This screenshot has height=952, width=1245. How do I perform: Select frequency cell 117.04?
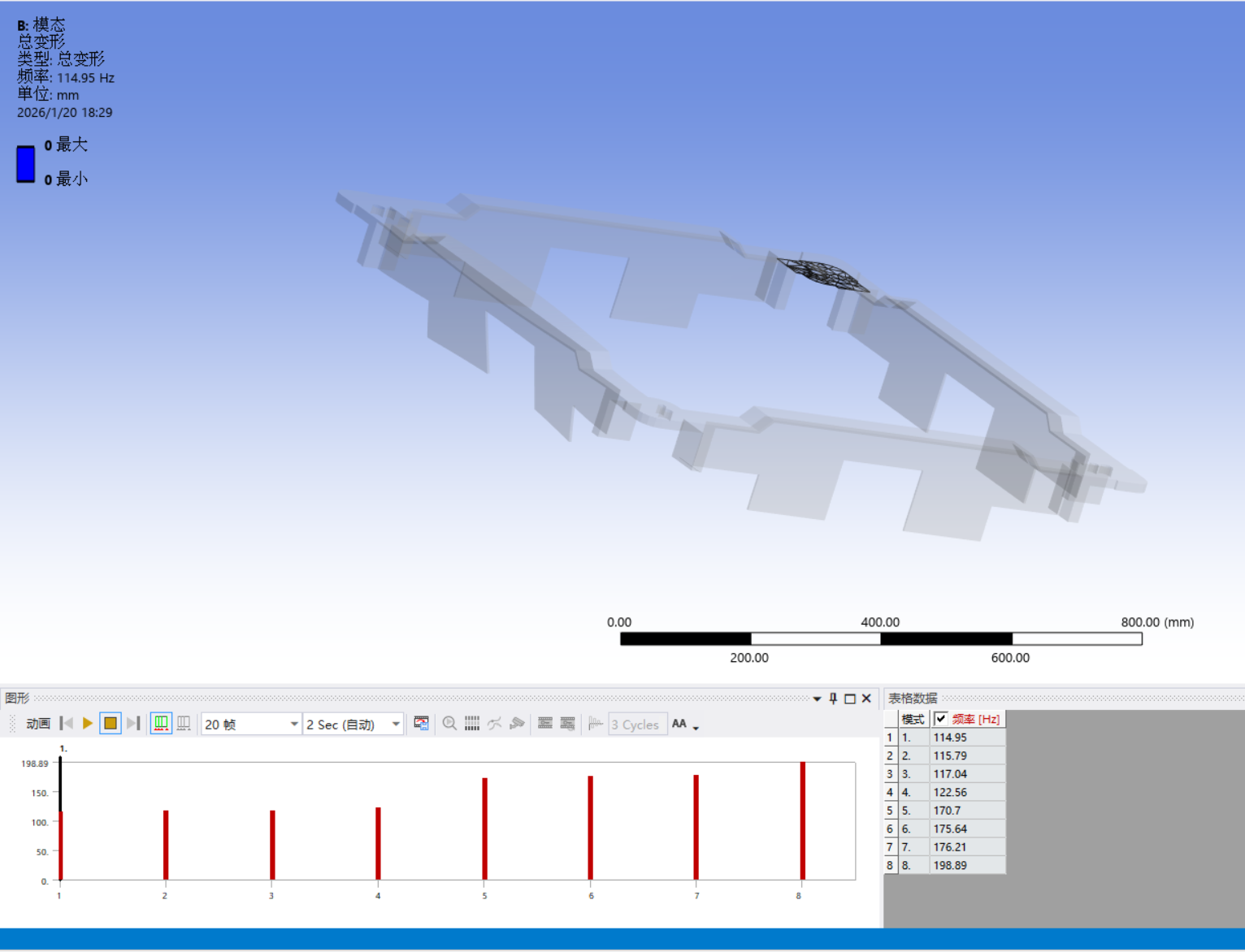[x=968, y=774]
